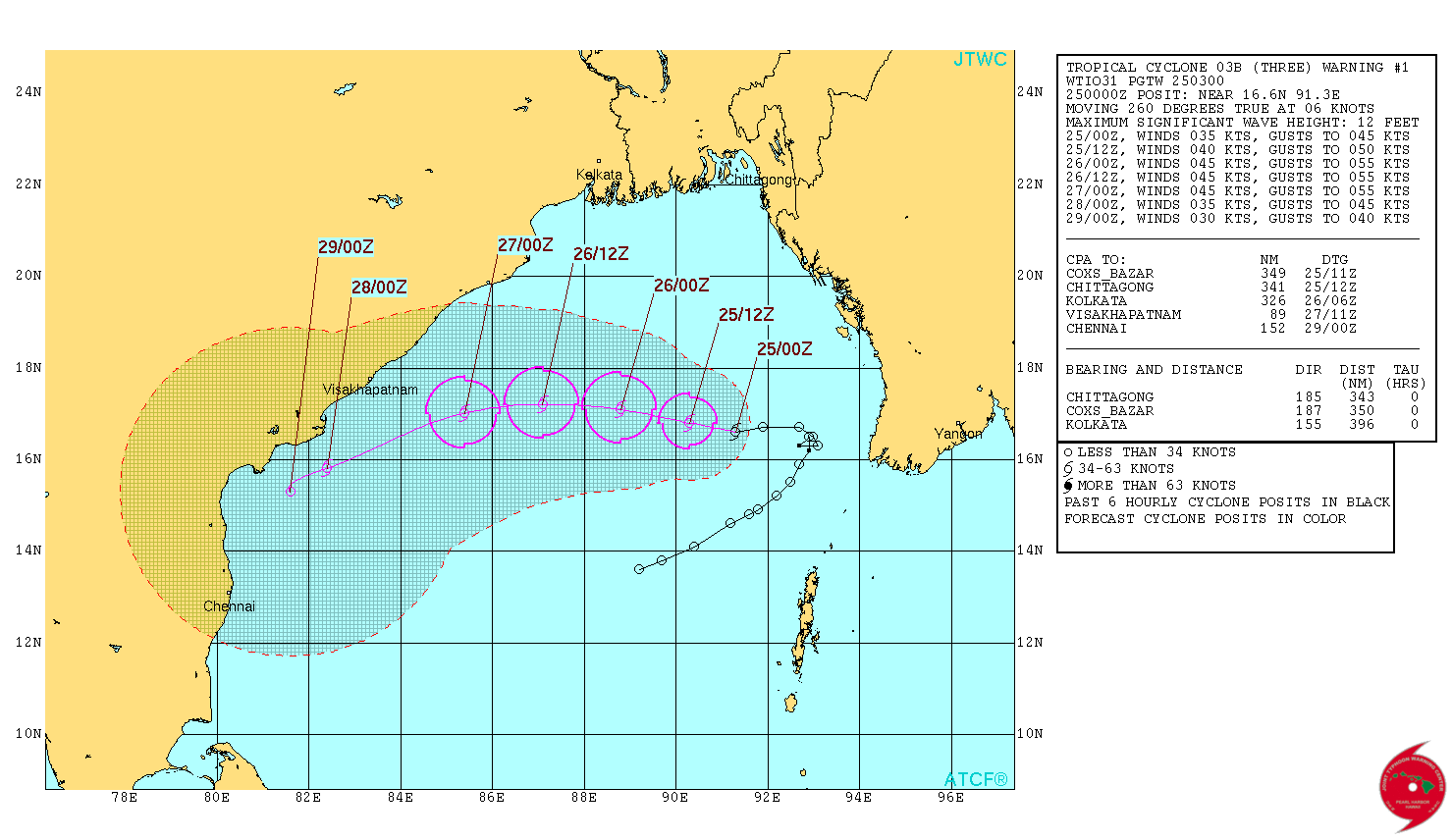Screen dimensions: 1452x840
Task: Click the CHITTAGONG bearing row with DIR 185
Action: tap(1243, 397)
